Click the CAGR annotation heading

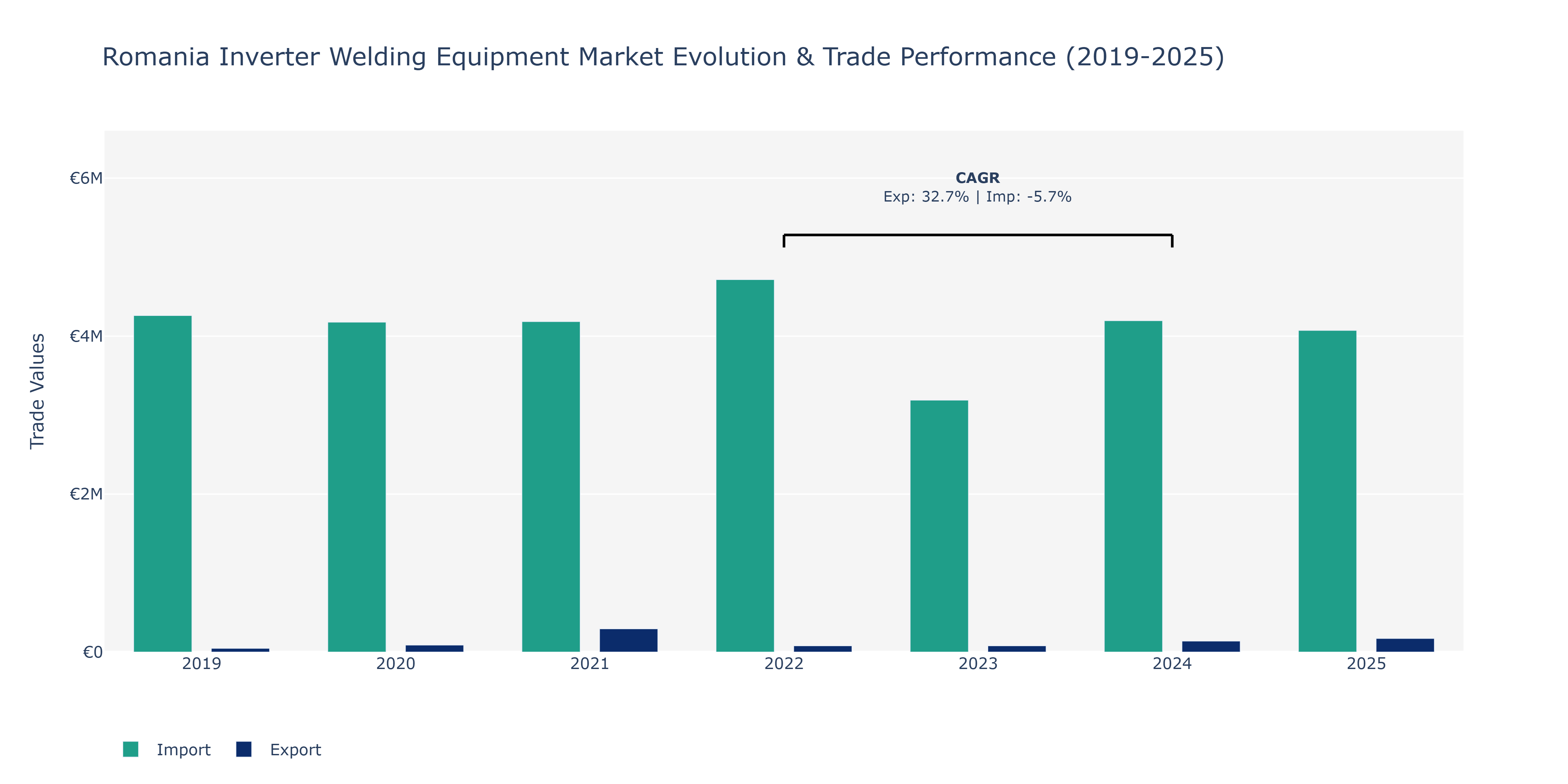[x=978, y=178]
